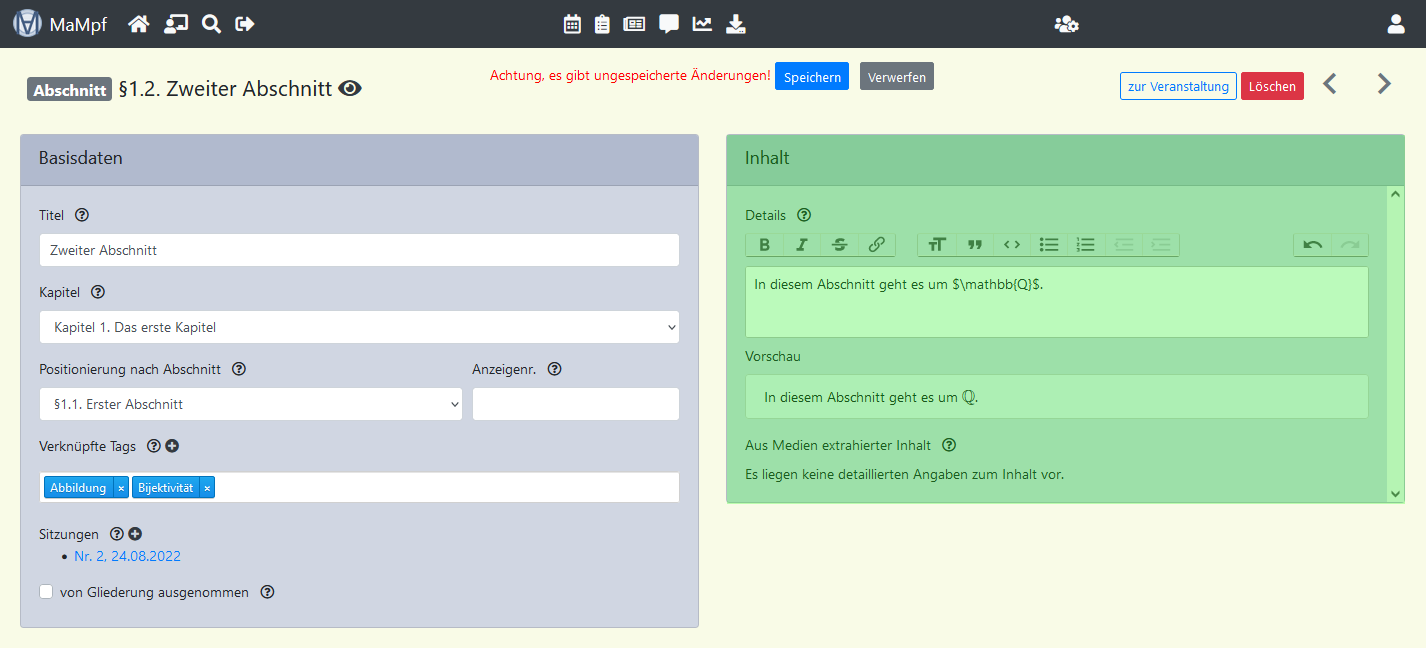Click the logout arrow icon
The height and width of the screenshot is (648, 1426).
(x=245, y=24)
